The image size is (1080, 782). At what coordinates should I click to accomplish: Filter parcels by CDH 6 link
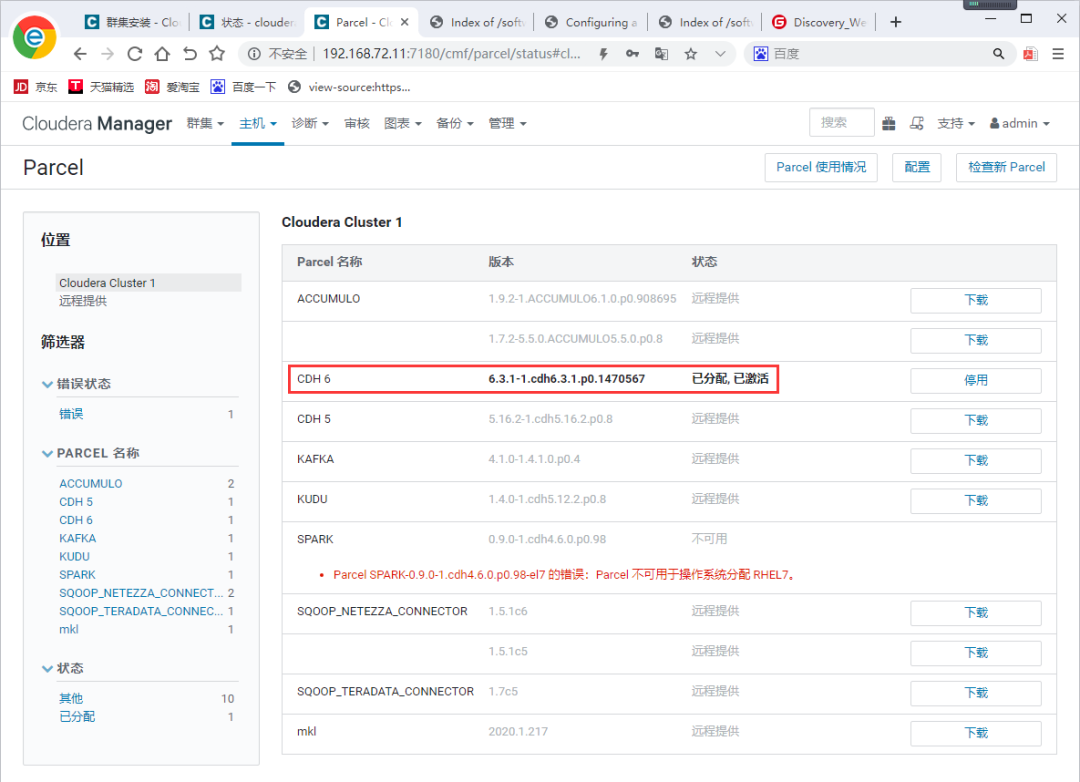click(76, 520)
